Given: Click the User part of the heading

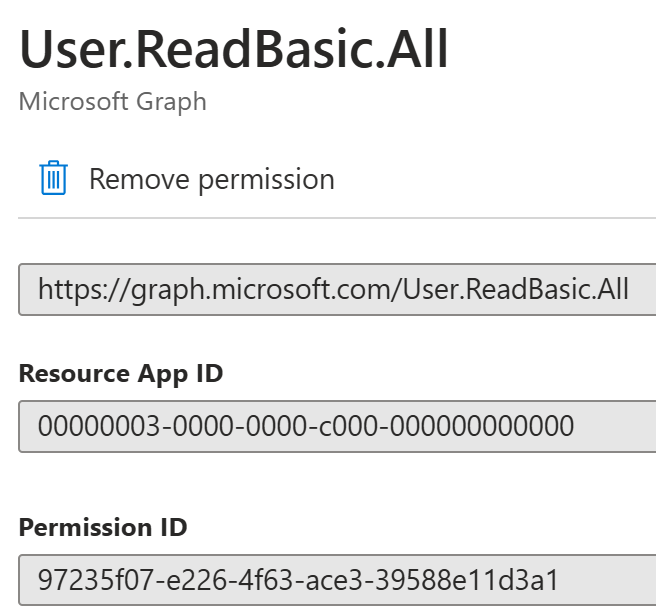Looking at the screenshot, I should pyautogui.click(x=71, y=49).
